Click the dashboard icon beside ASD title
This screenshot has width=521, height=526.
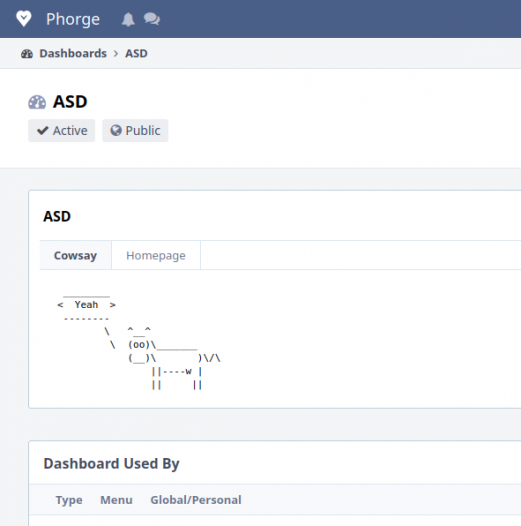tap(37, 102)
